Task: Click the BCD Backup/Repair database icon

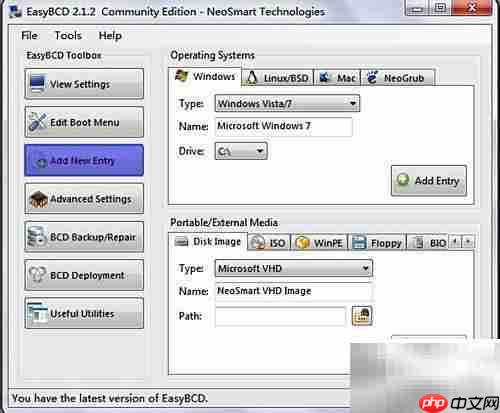Action: click(37, 237)
